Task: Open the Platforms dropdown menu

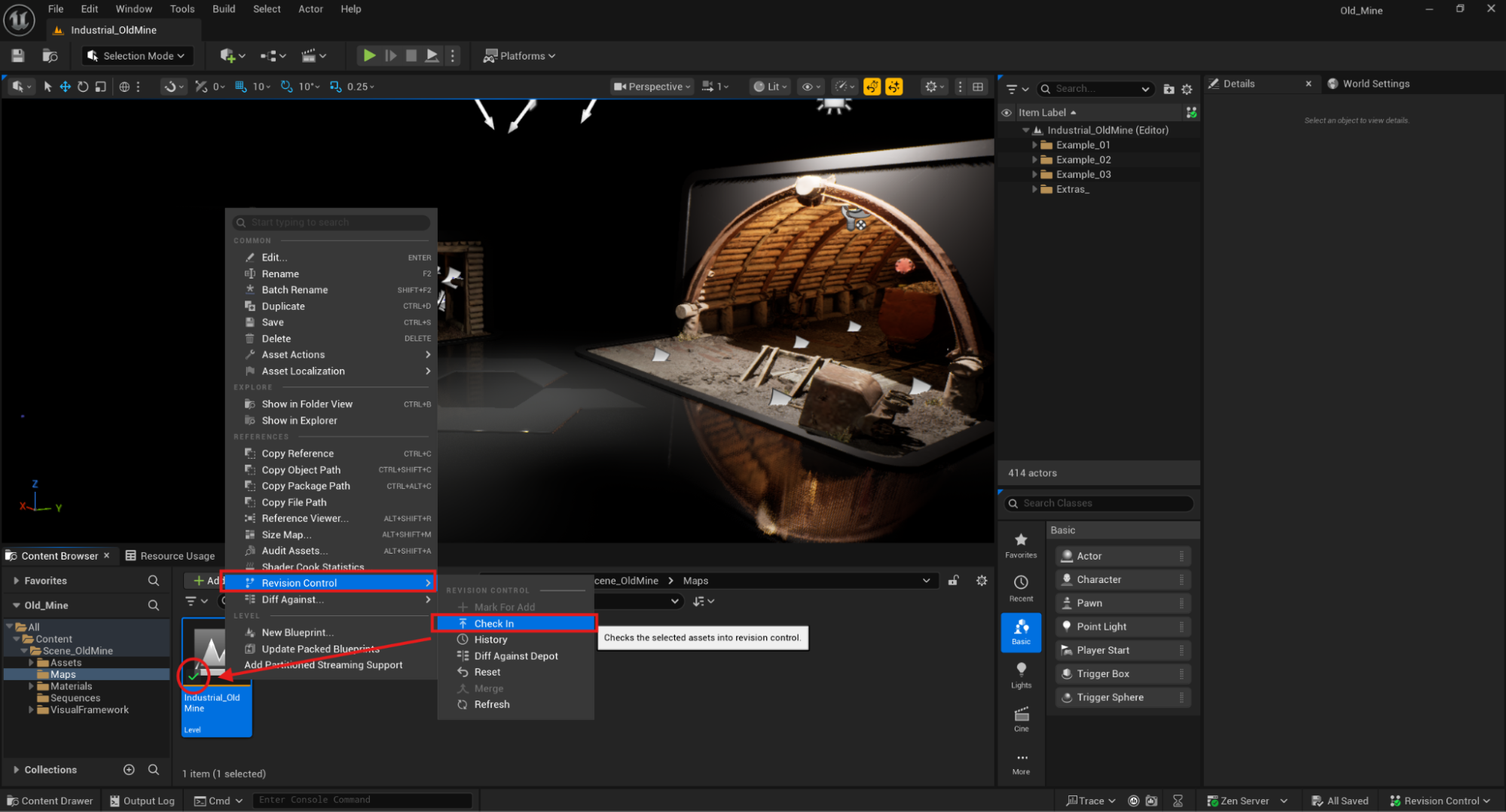Action: point(519,56)
